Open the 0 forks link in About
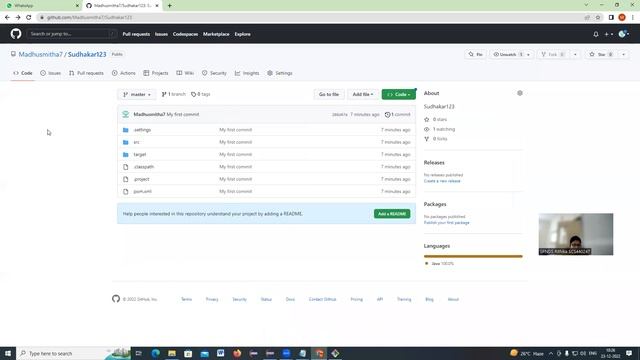The image size is (640, 360). (x=436, y=139)
